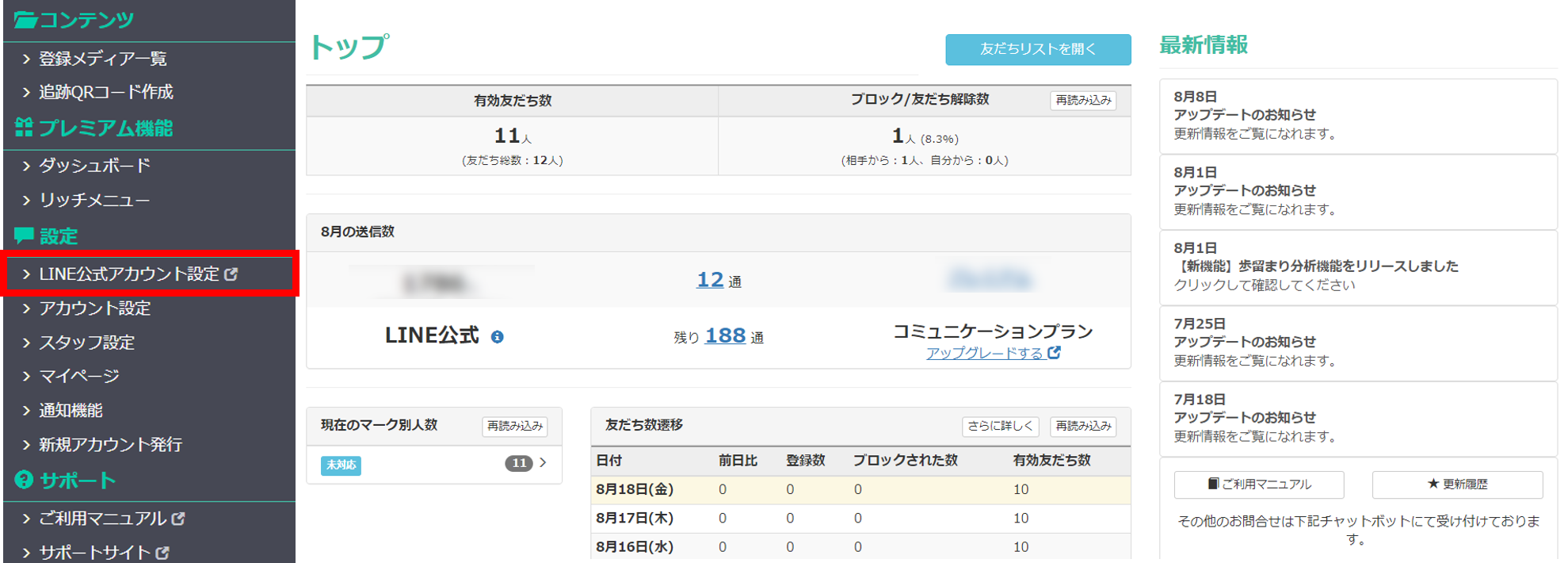Click the info icon beside LINE公式

pyautogui.click(x=497, y=337)
